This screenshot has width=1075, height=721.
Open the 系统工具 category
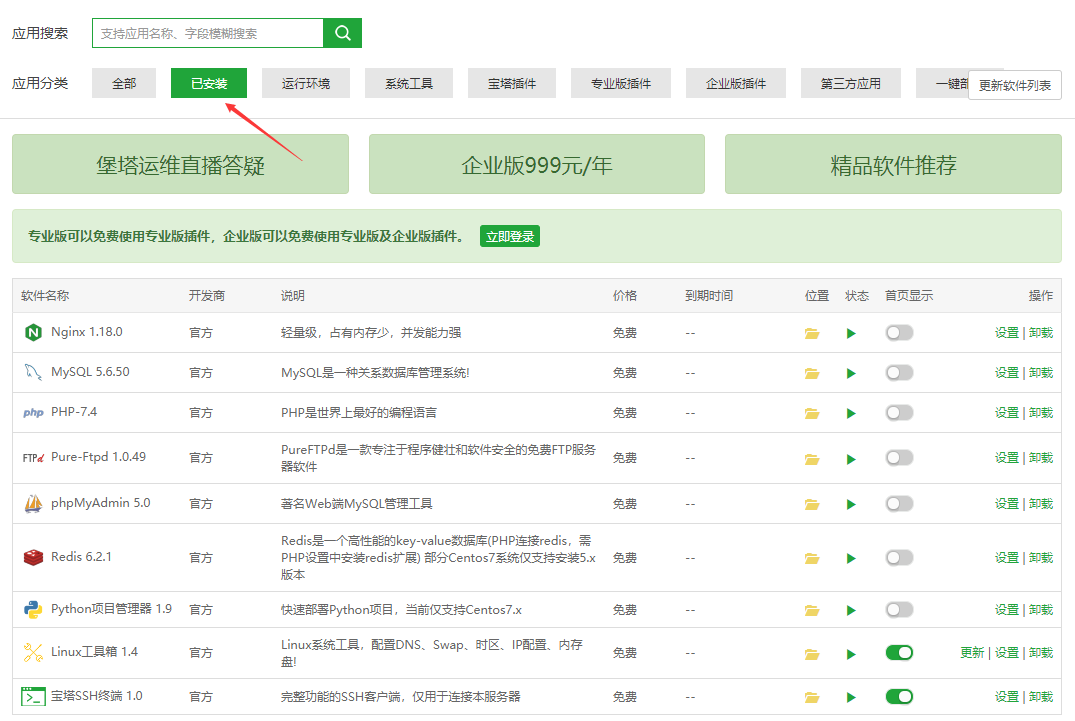click(x=408, y=84)
